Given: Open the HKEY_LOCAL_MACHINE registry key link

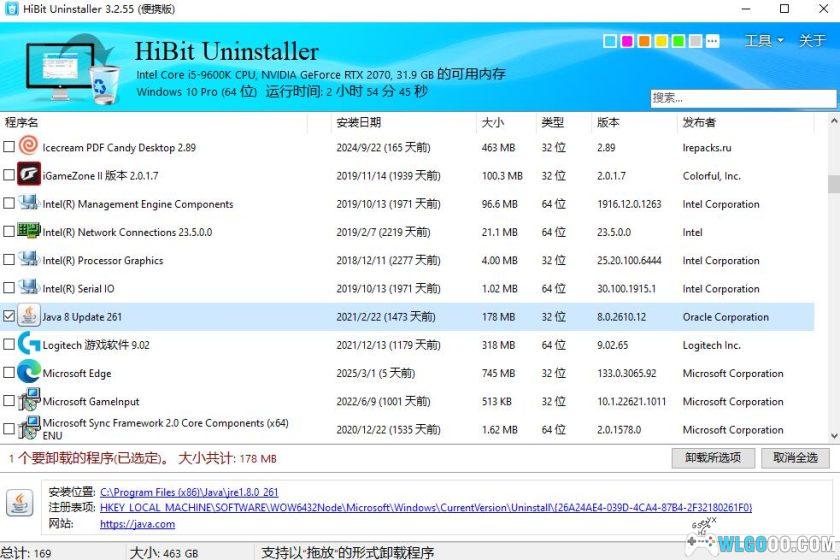Looking at the screenshot, I should click(x=426, y=507).
